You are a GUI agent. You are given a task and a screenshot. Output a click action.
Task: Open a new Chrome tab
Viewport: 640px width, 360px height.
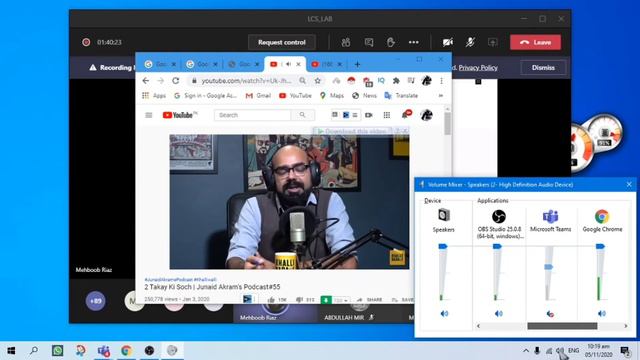click(x=357, y=64)
